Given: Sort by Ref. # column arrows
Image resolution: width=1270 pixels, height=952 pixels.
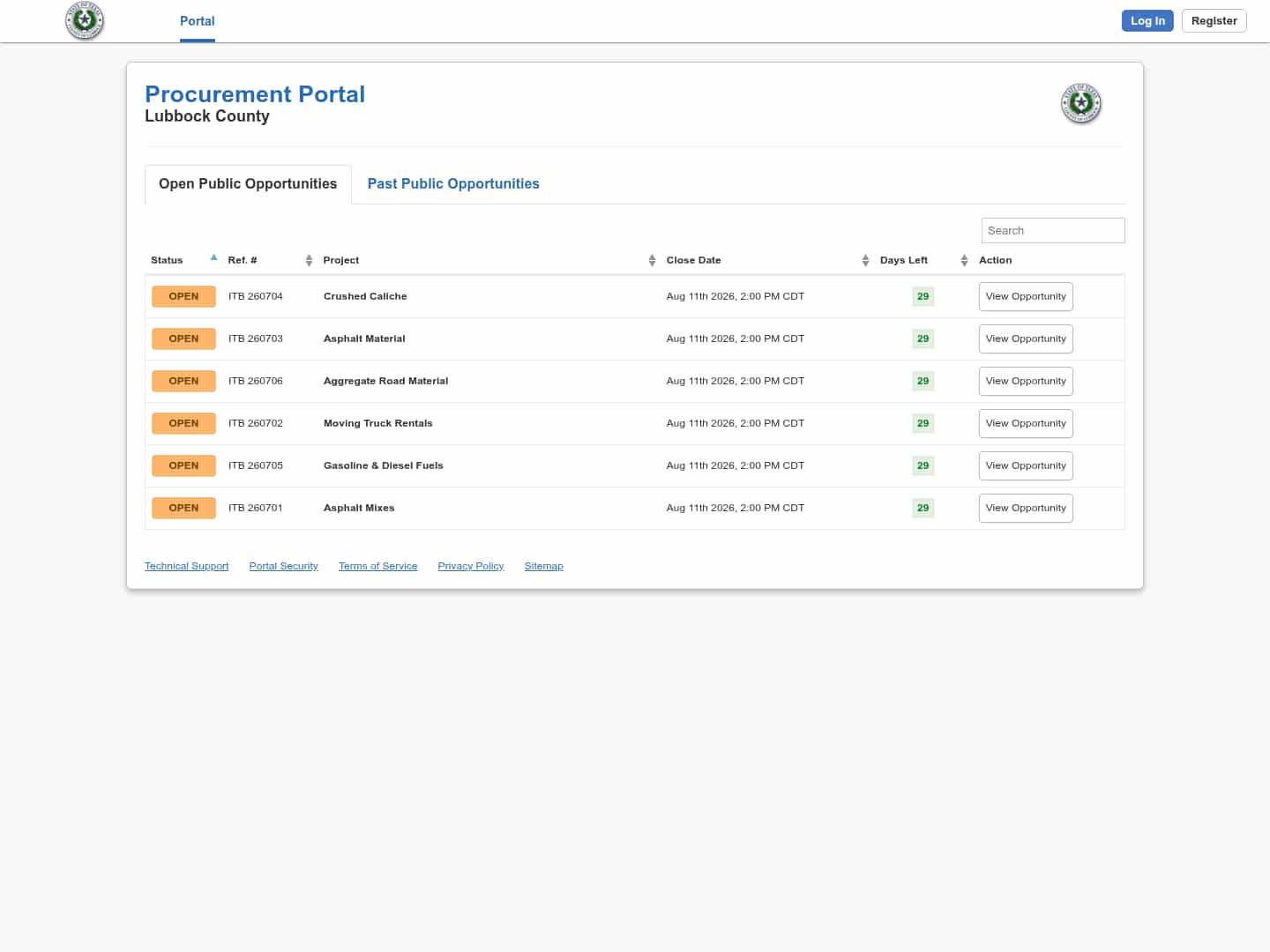Looking at the screenshot, I should click(x=309, y=260).
